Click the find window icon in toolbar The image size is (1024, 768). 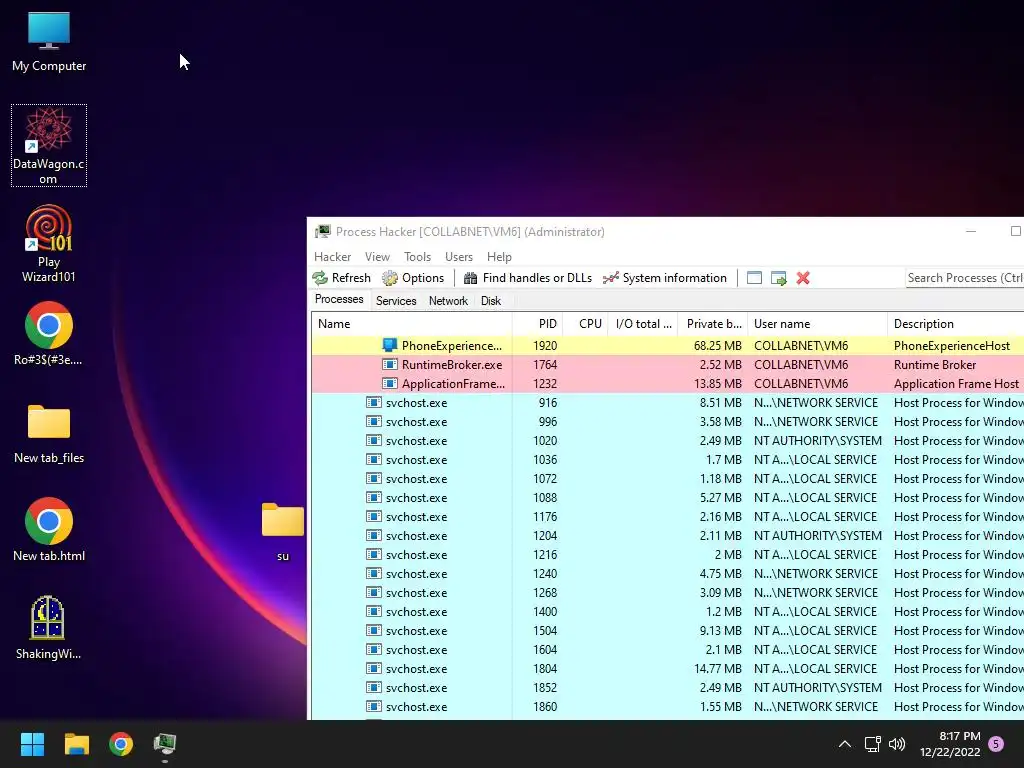[754, 278]
